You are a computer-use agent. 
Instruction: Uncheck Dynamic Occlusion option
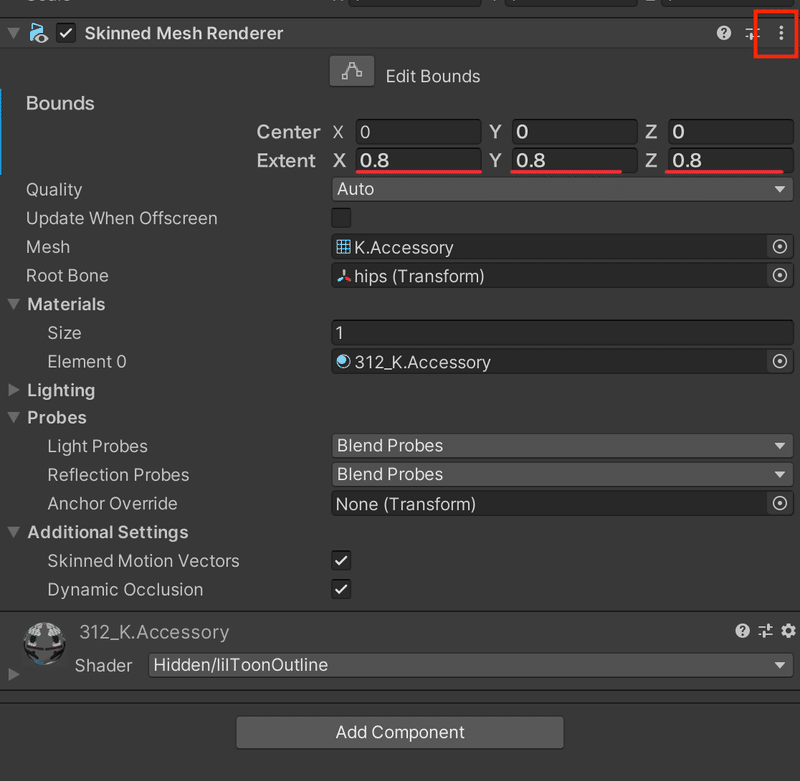[341, 589]
